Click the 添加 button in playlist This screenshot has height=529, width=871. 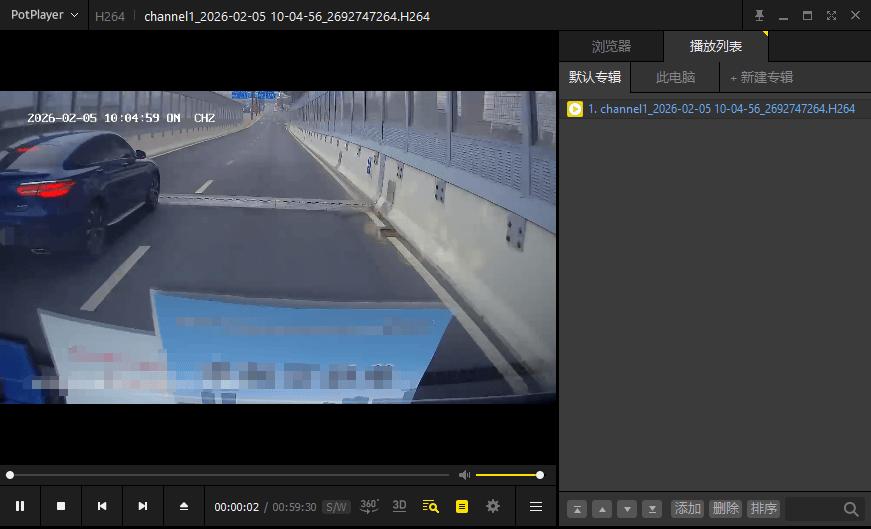tap(687, 508)
